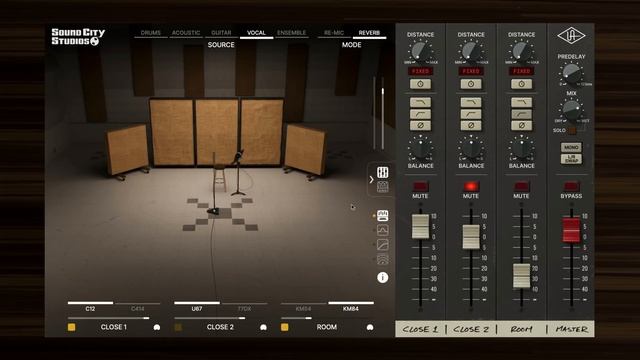Click the Room Balance knob
The height and width of the screenshot is (360, 640).
tap(521, 149)
